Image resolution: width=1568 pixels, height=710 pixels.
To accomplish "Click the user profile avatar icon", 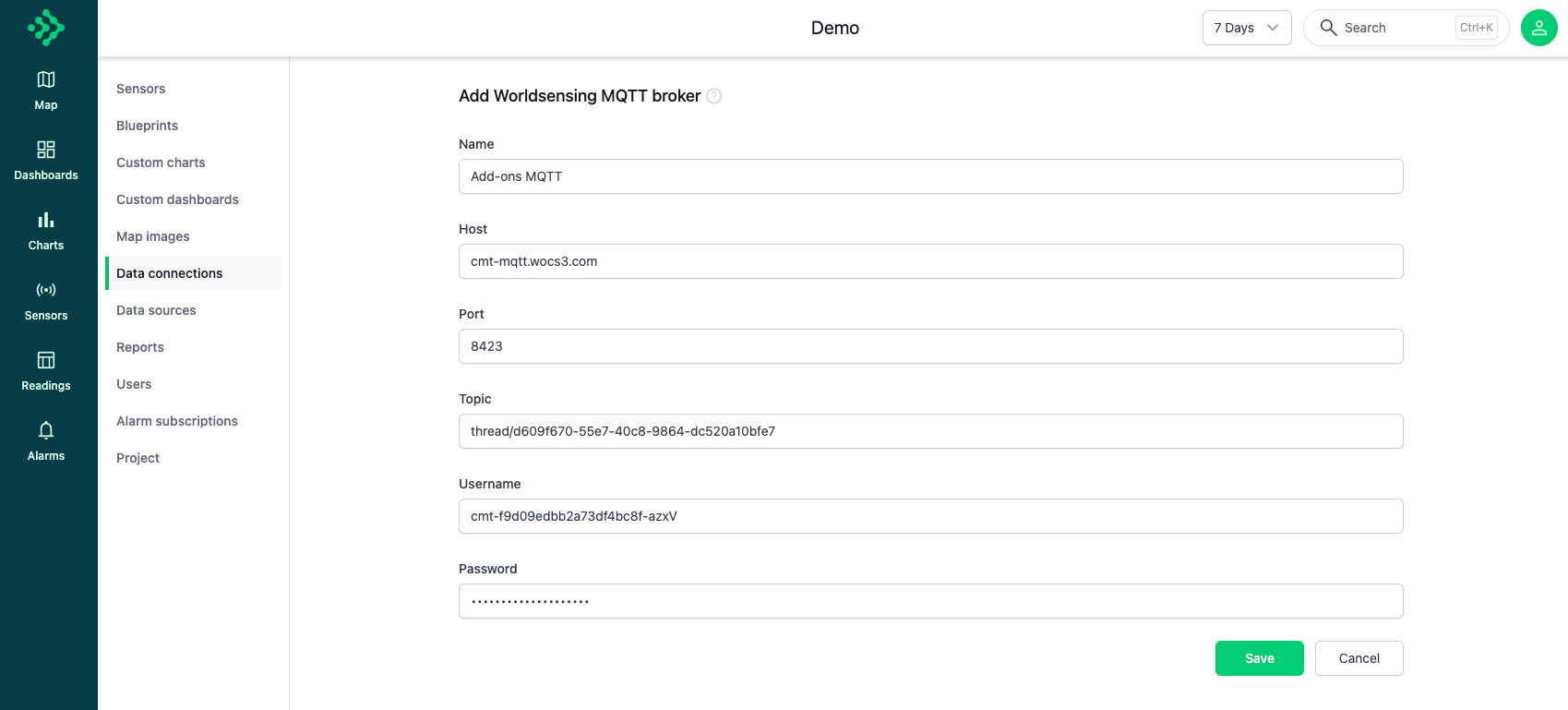I will coord(1538,28).
